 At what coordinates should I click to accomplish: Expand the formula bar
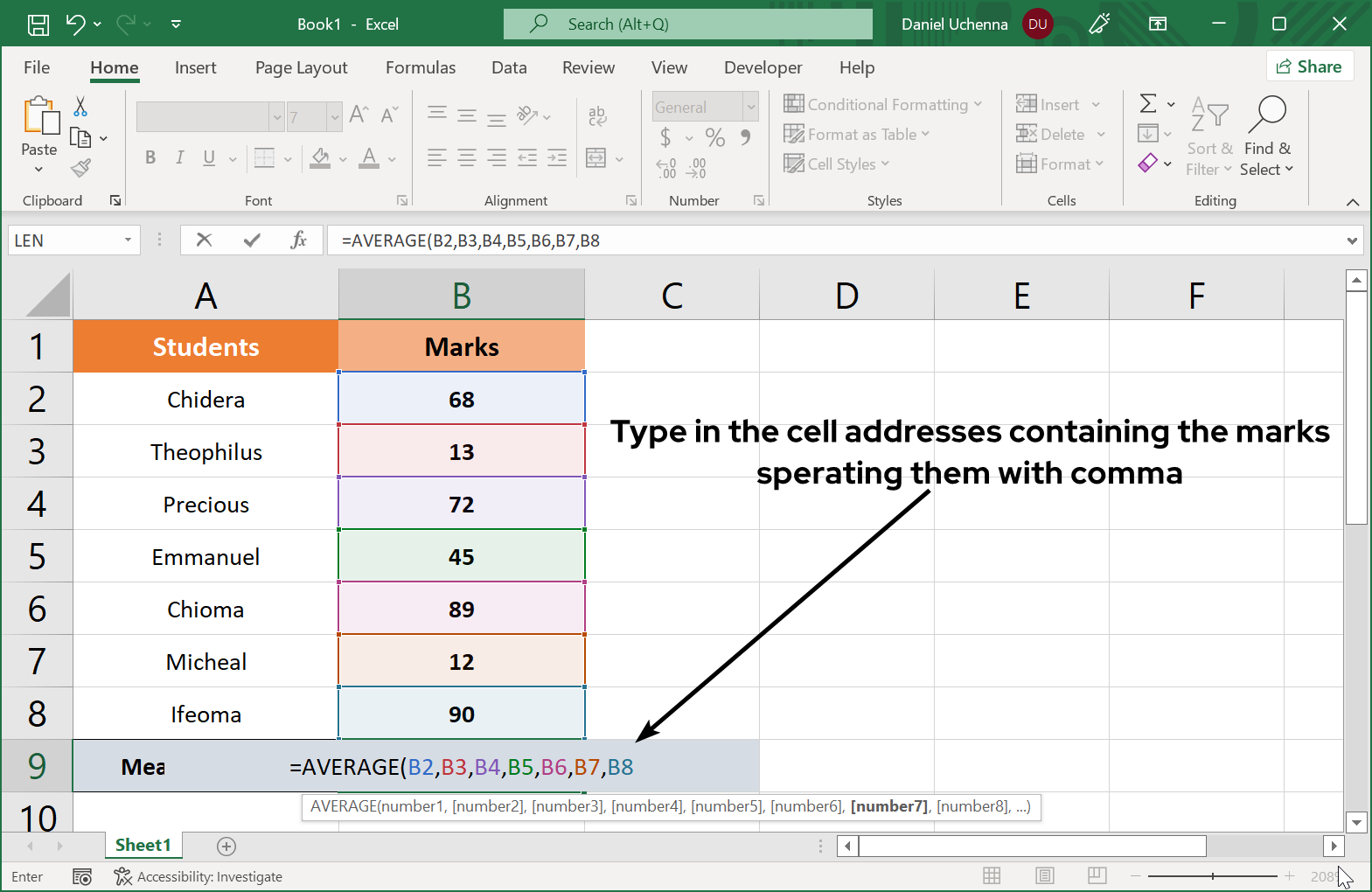point(1352,240)
